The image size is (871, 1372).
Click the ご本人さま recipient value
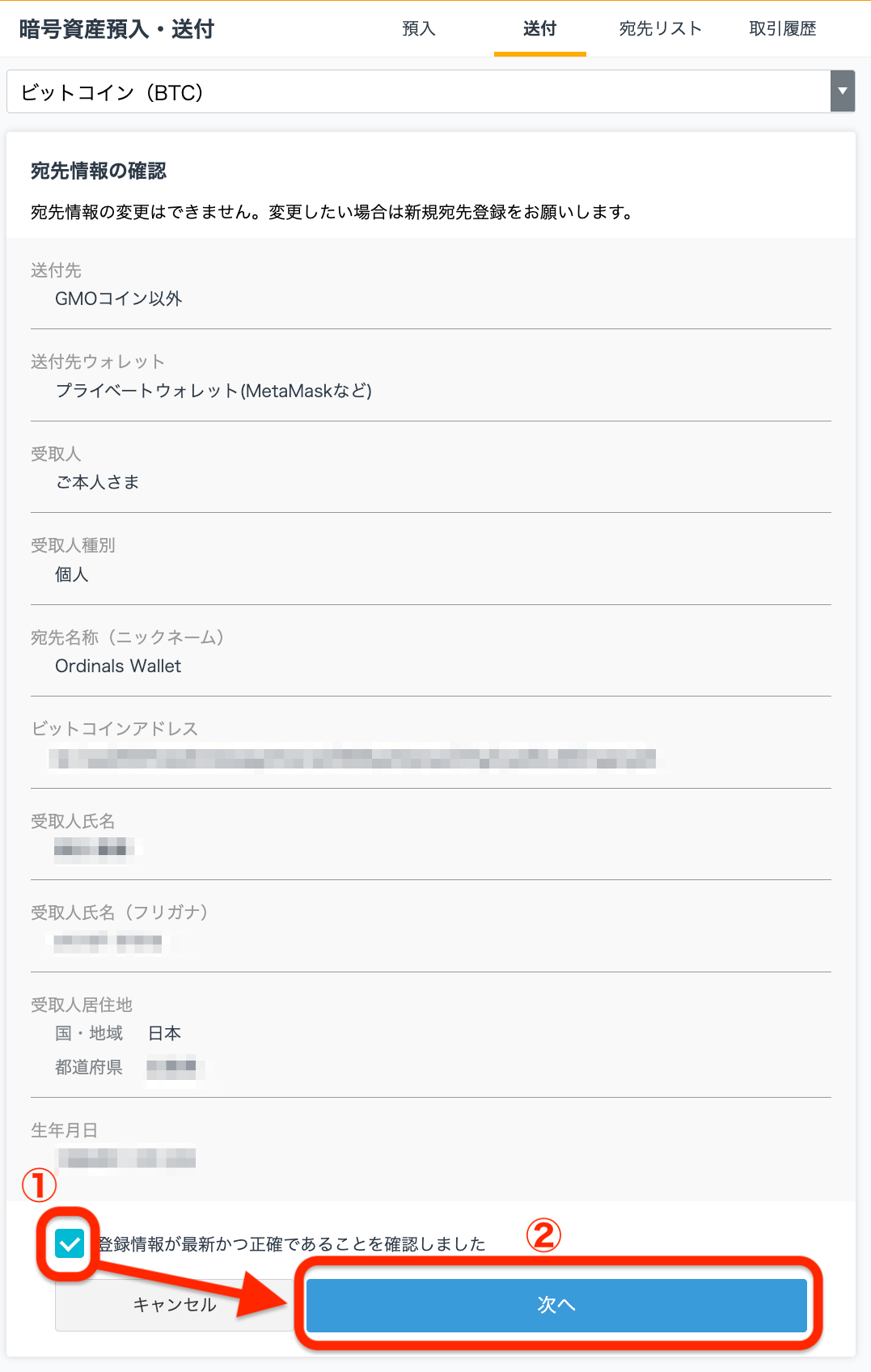[x=97, y=482]
